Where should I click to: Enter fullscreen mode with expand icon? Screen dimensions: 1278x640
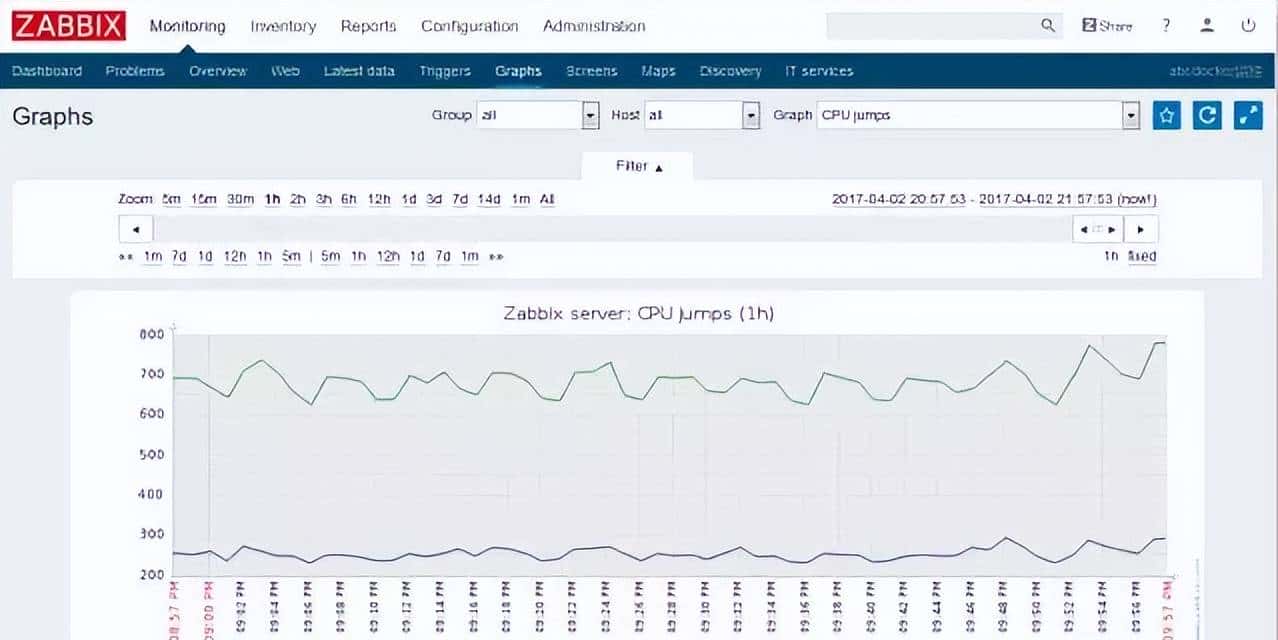1248,115
